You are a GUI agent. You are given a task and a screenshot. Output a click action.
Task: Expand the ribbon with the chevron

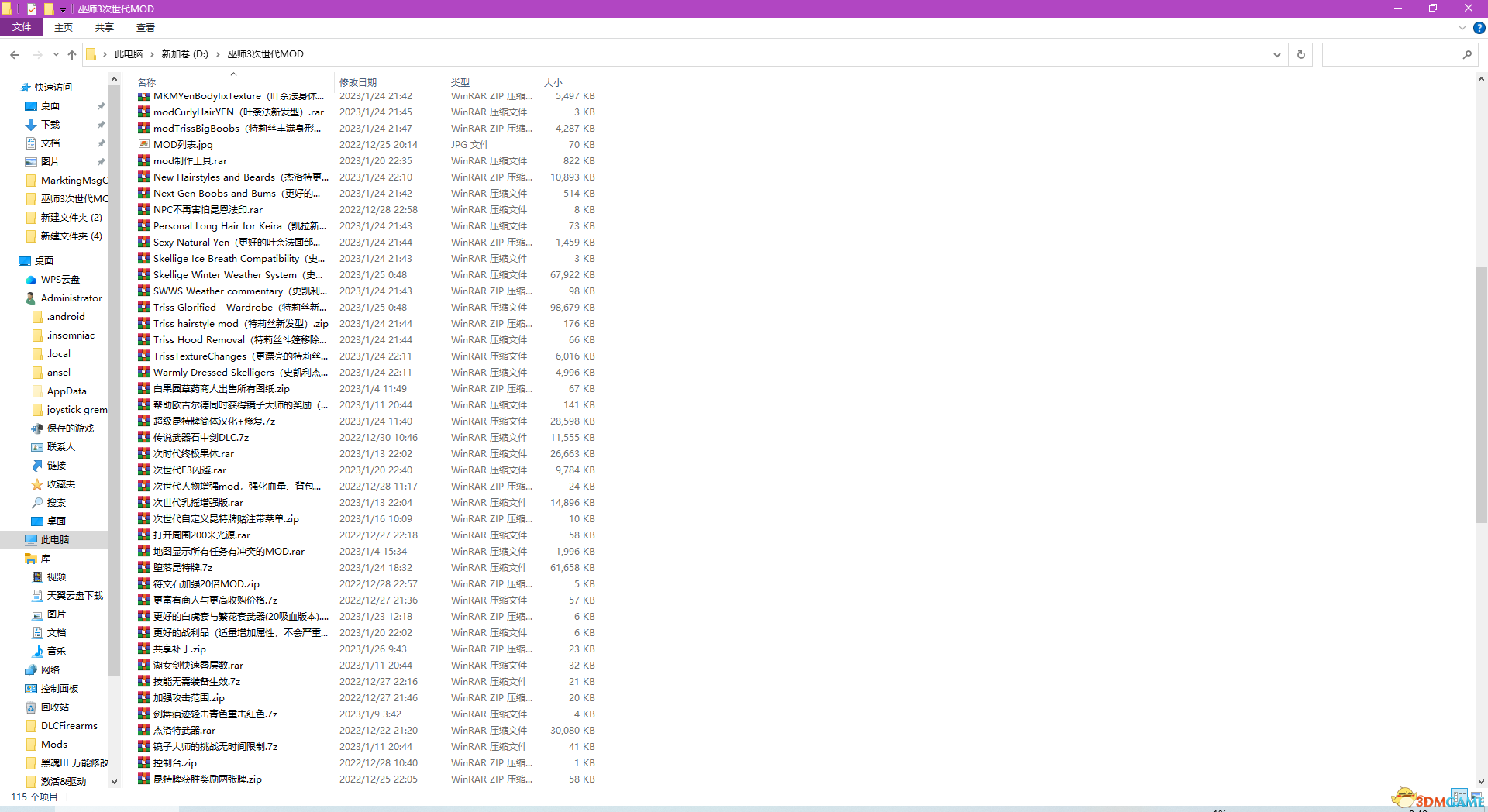click(1462, 28)
